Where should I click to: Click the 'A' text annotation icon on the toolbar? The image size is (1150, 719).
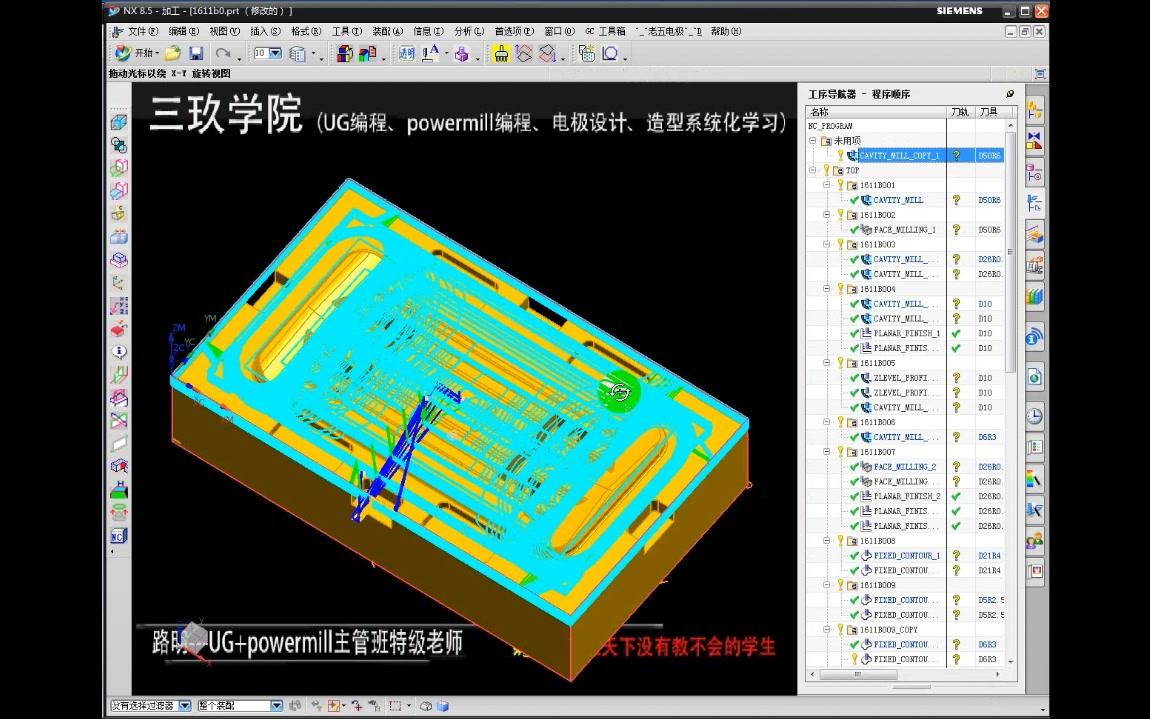point(427,53)
